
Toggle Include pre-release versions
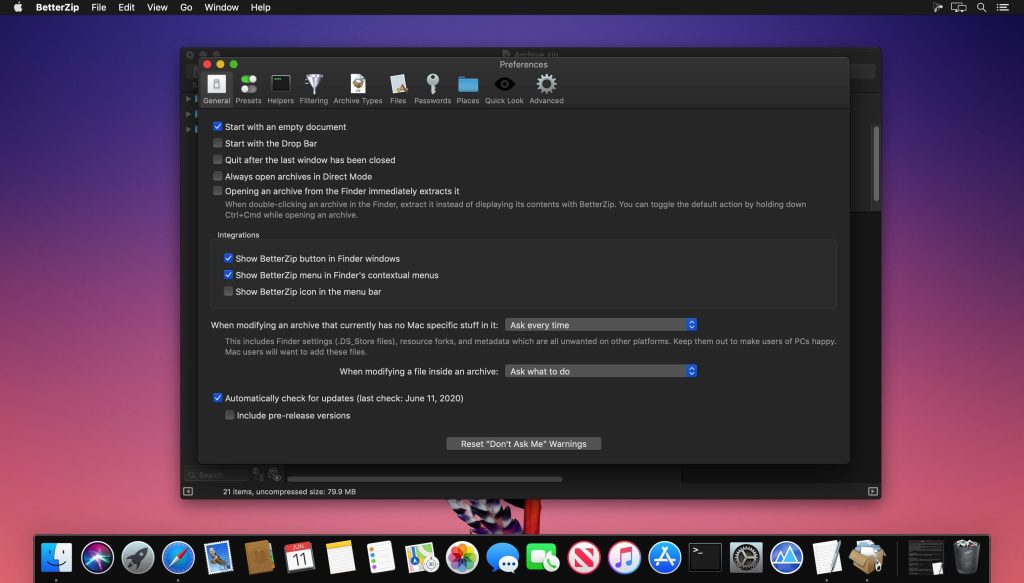[x=229, y=415]
